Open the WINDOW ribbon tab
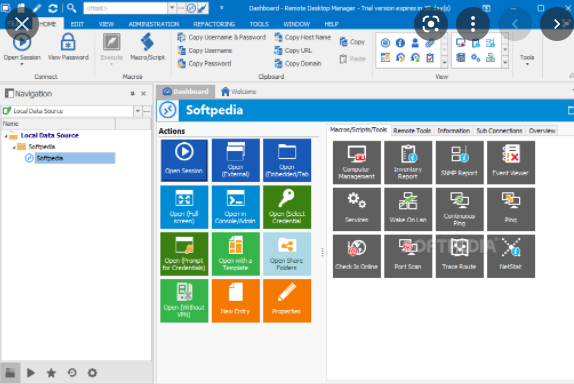 pos(297,24)
